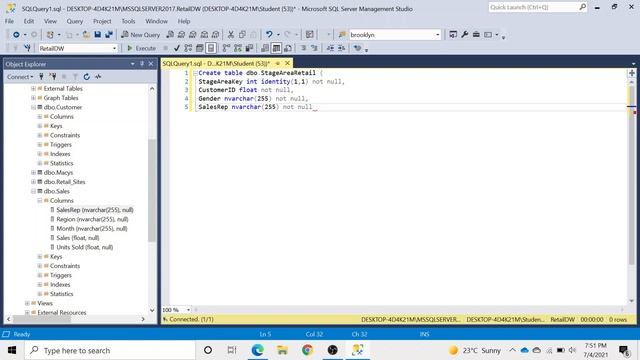The height and width of the screenshot is (360, 640).
Task: Toggle Results to Grid icon
Action: click(x=276, y=48)
